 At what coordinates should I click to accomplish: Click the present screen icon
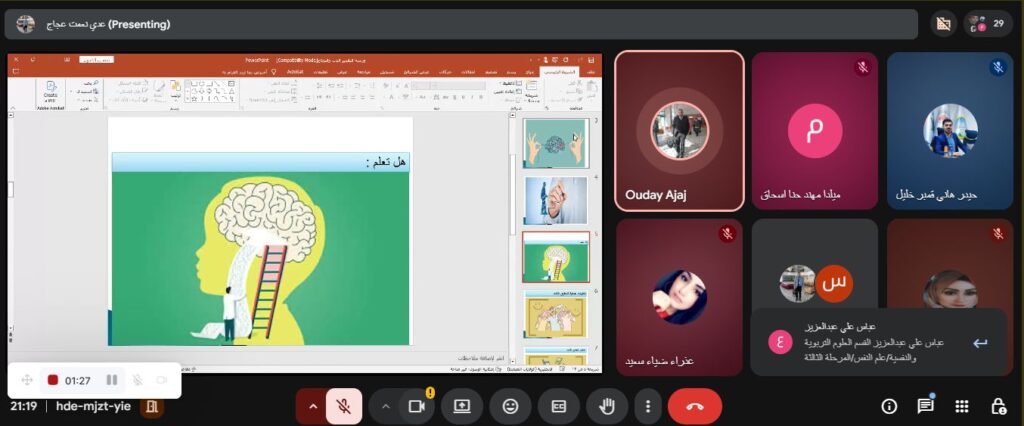[x=462, y=406]
